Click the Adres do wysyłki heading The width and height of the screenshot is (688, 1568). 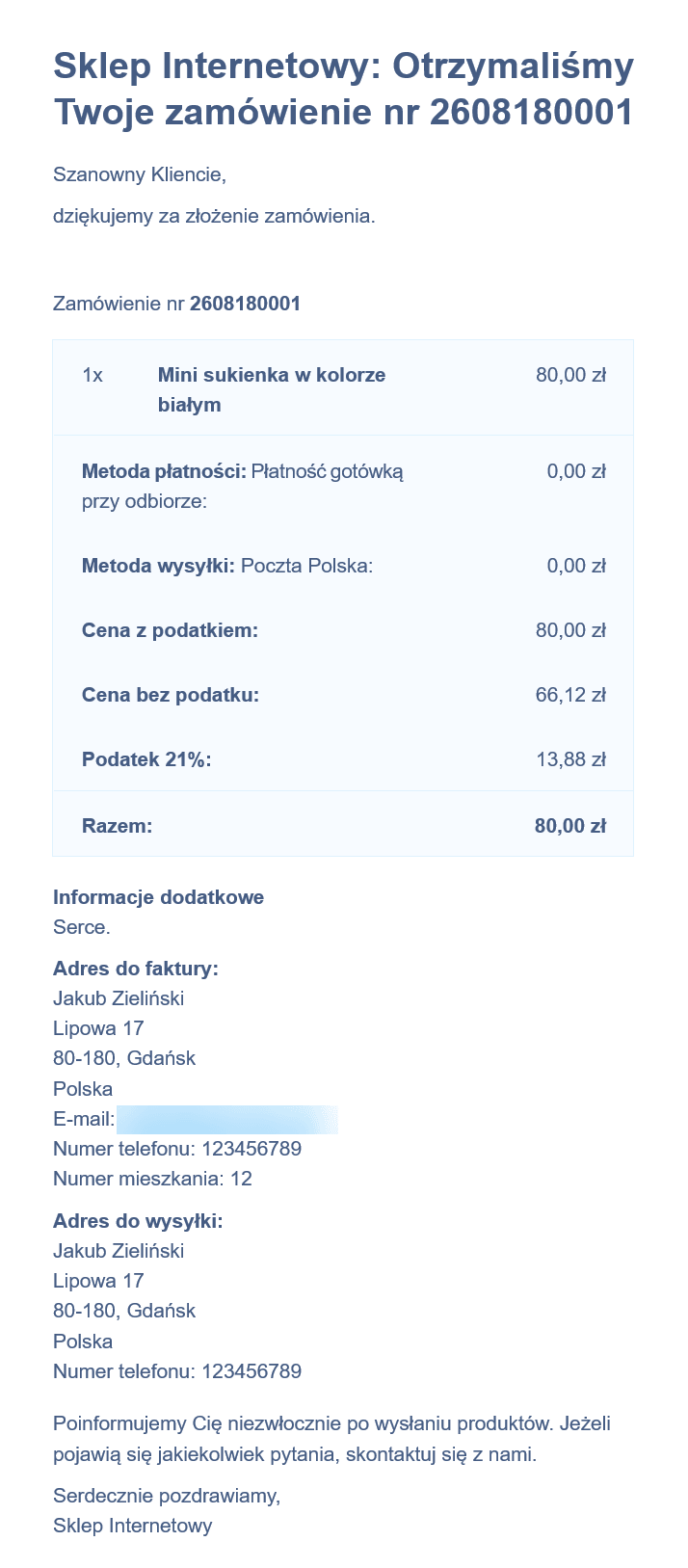pyautogui.click(x=138, y=1221)
